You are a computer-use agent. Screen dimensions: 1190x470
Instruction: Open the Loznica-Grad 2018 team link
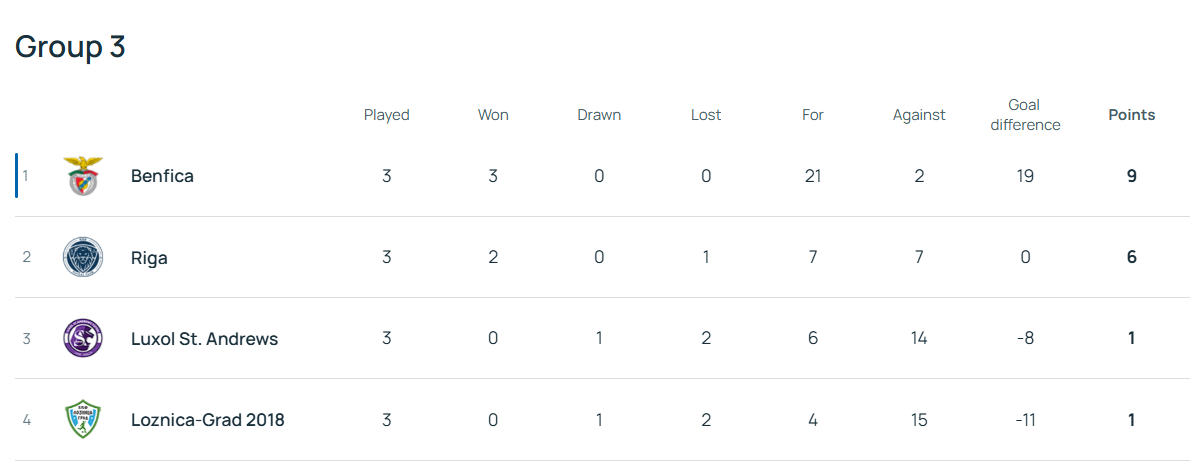(x=207, y=420)
